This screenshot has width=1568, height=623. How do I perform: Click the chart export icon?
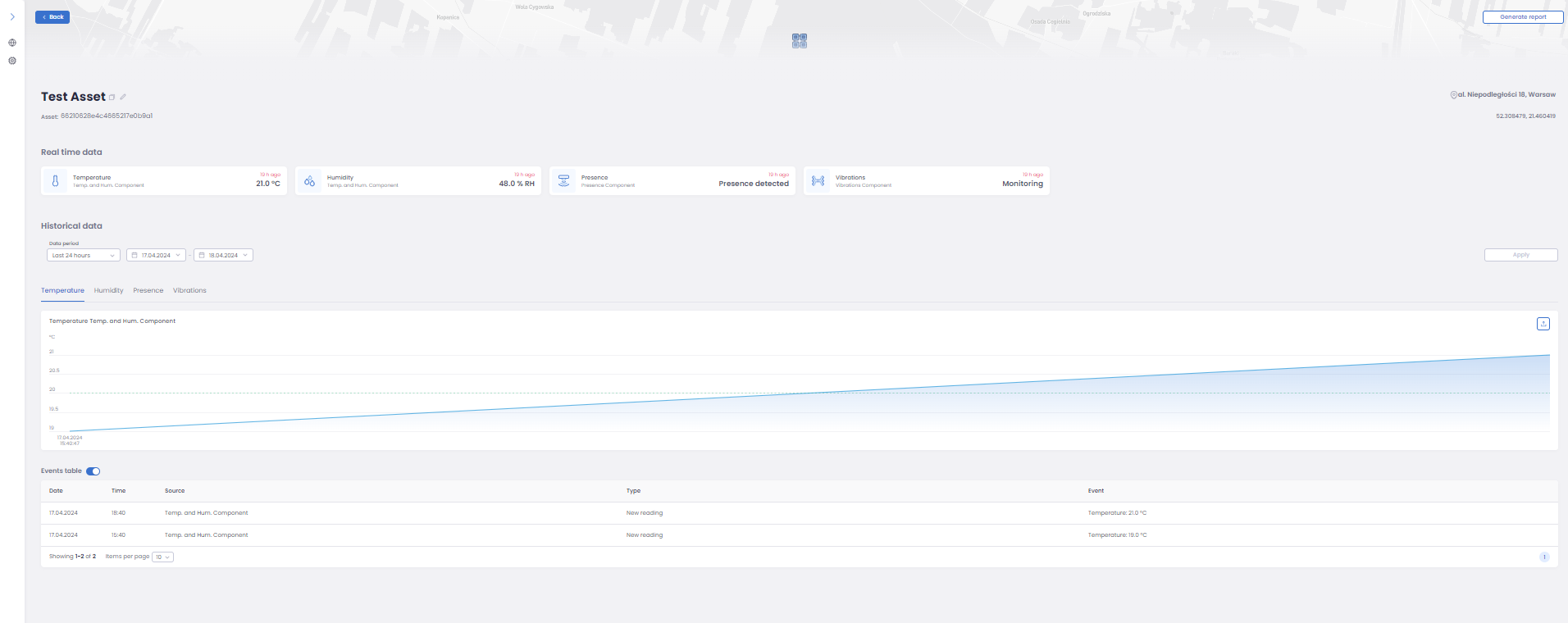(1543, 324)
